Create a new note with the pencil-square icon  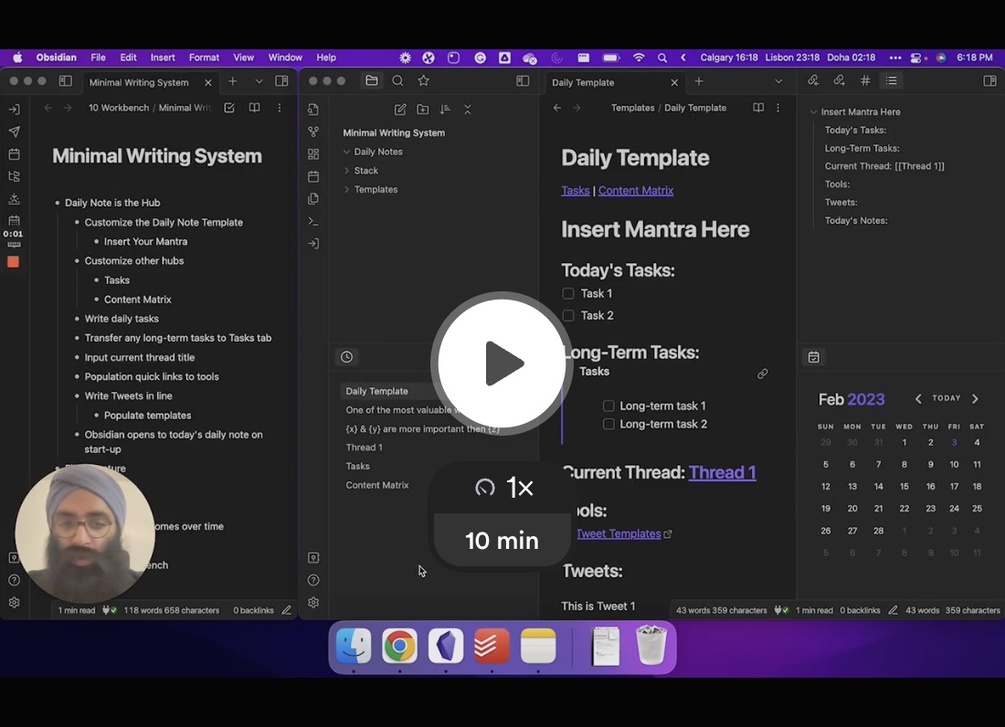[400, 110]
